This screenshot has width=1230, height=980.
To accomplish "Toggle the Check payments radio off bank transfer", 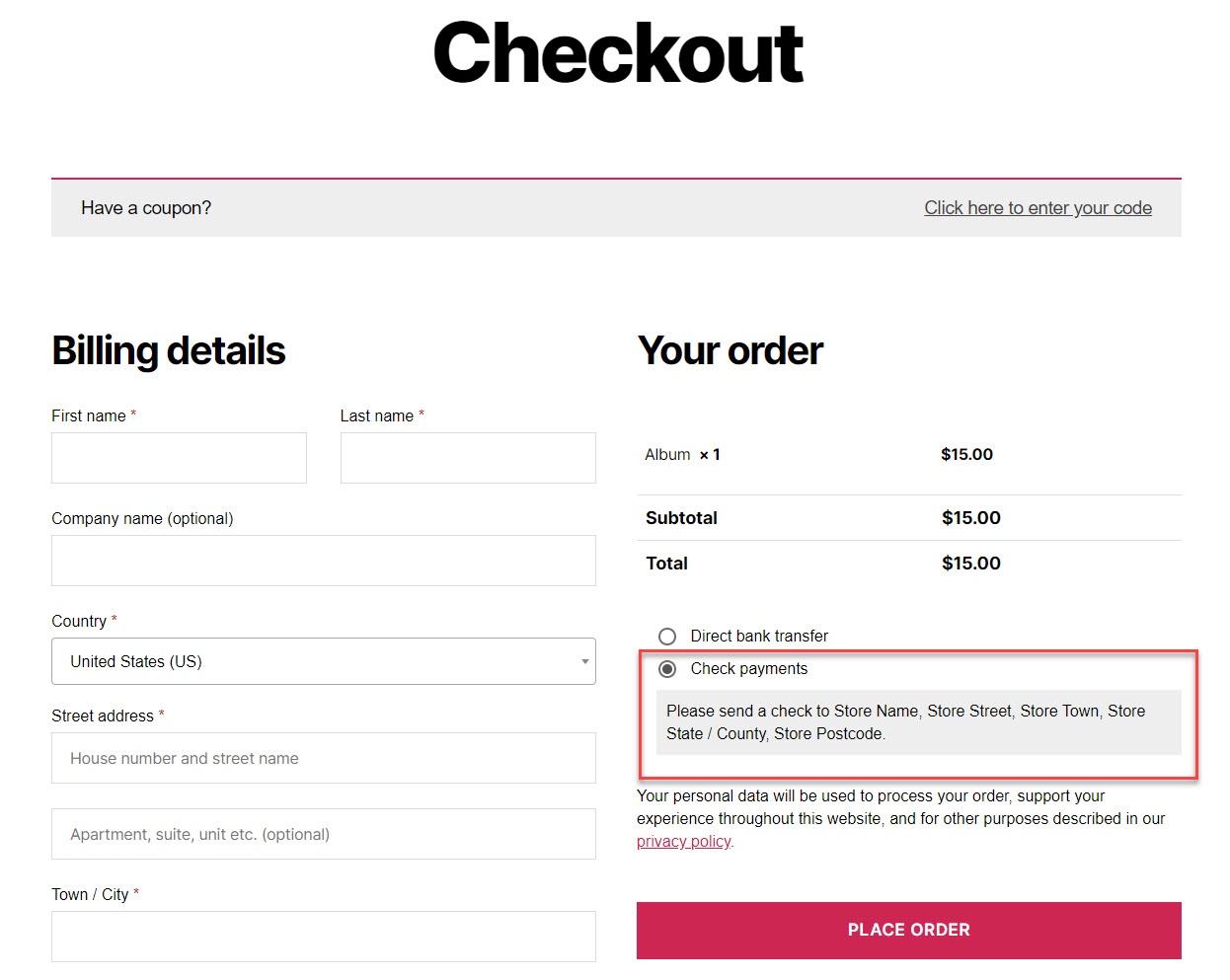I will pyautogui.click(x=667, y=669).
